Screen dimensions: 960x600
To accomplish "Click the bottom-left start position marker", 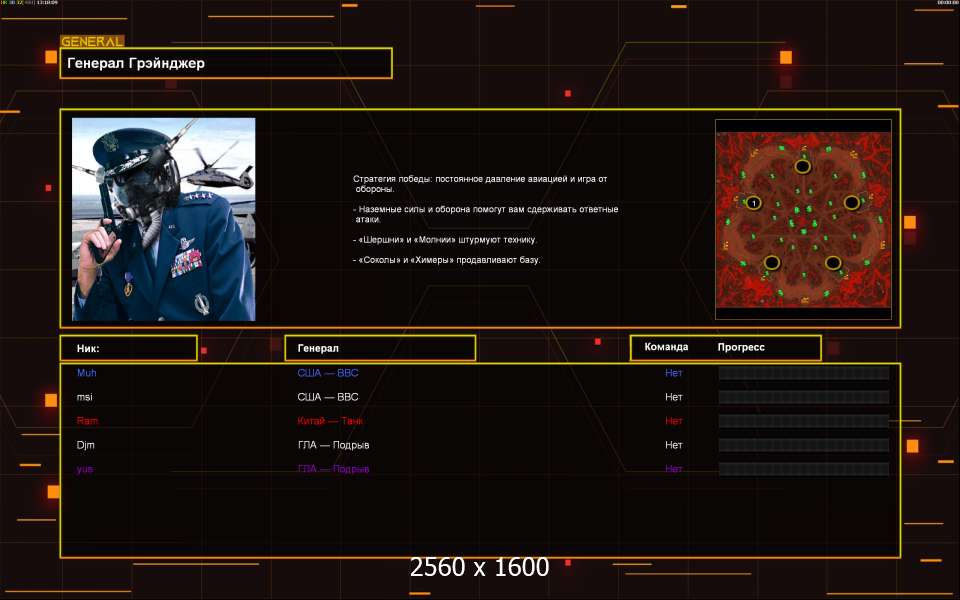I will tap(772, 263).
